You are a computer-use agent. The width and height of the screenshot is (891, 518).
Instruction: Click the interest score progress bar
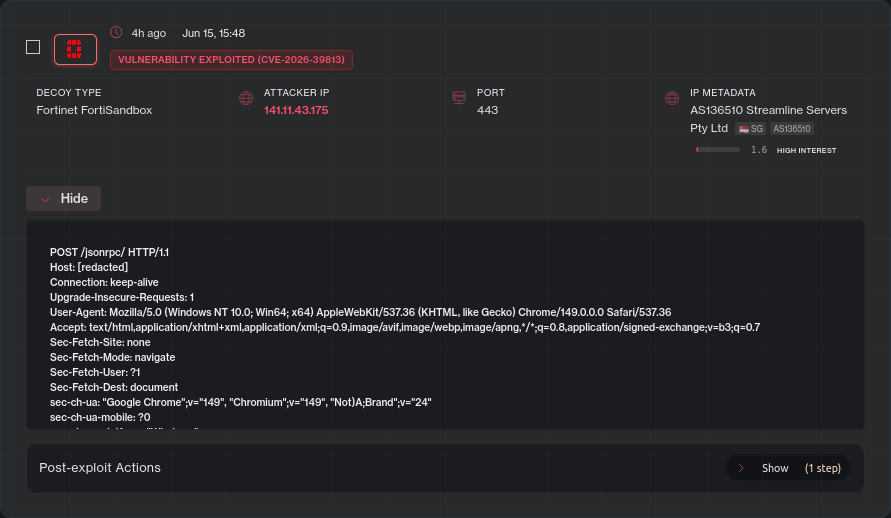(718, 150)
